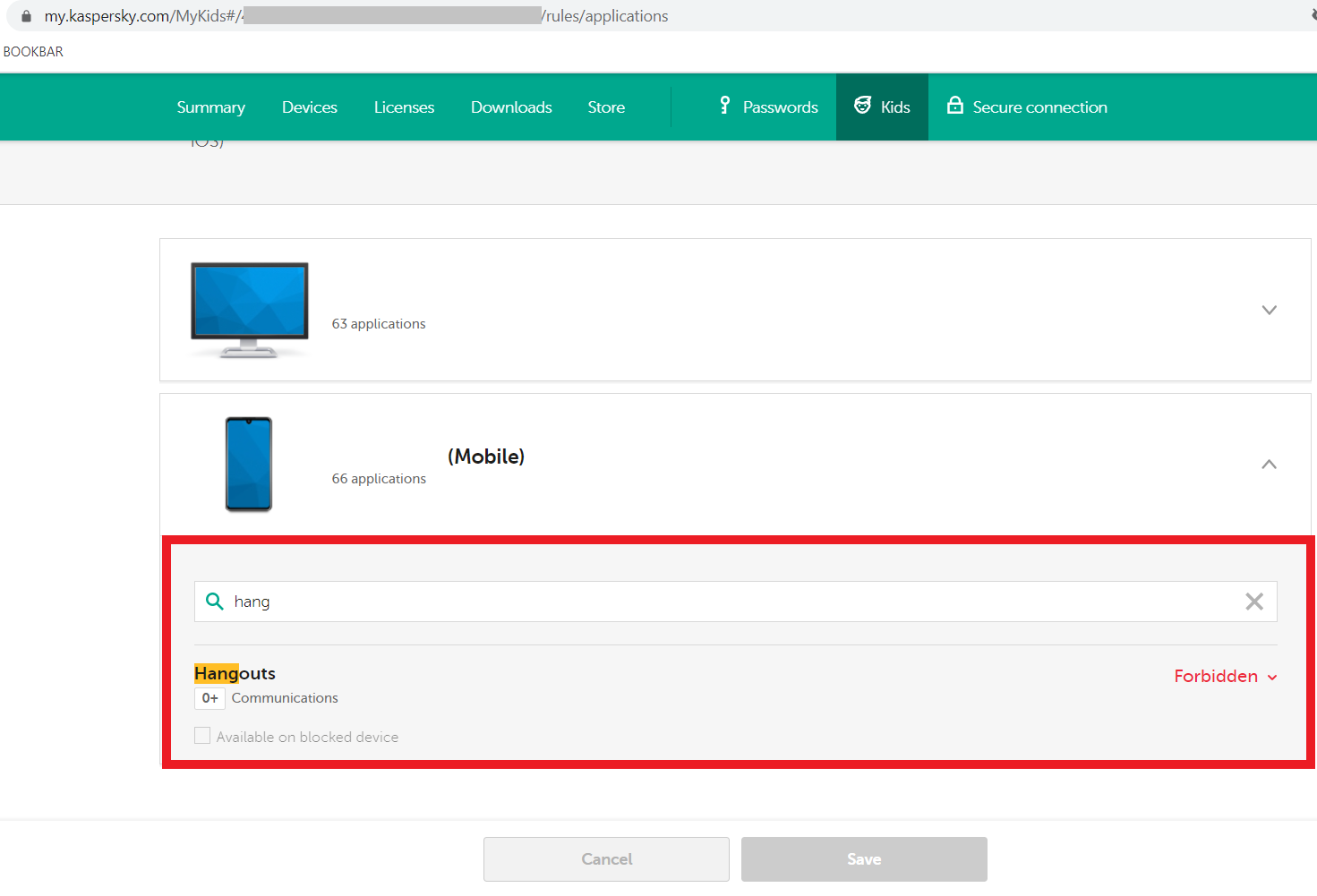The height and width of the screenshot is (896, 1317).
Task: Click the browser address bar URL
Action: point(356,16)
